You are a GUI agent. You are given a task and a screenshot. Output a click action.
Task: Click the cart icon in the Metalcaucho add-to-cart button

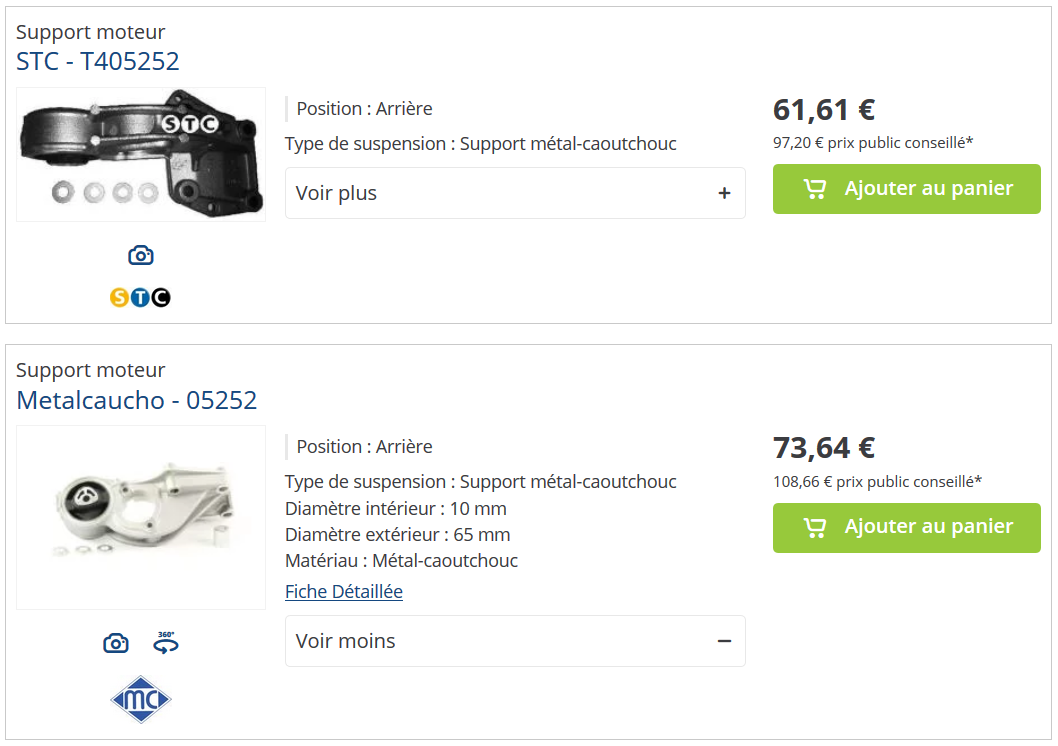[815, 527]
